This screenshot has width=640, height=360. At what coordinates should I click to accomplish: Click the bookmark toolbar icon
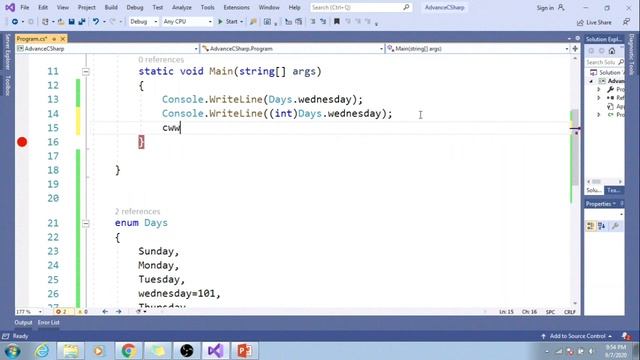337,22
